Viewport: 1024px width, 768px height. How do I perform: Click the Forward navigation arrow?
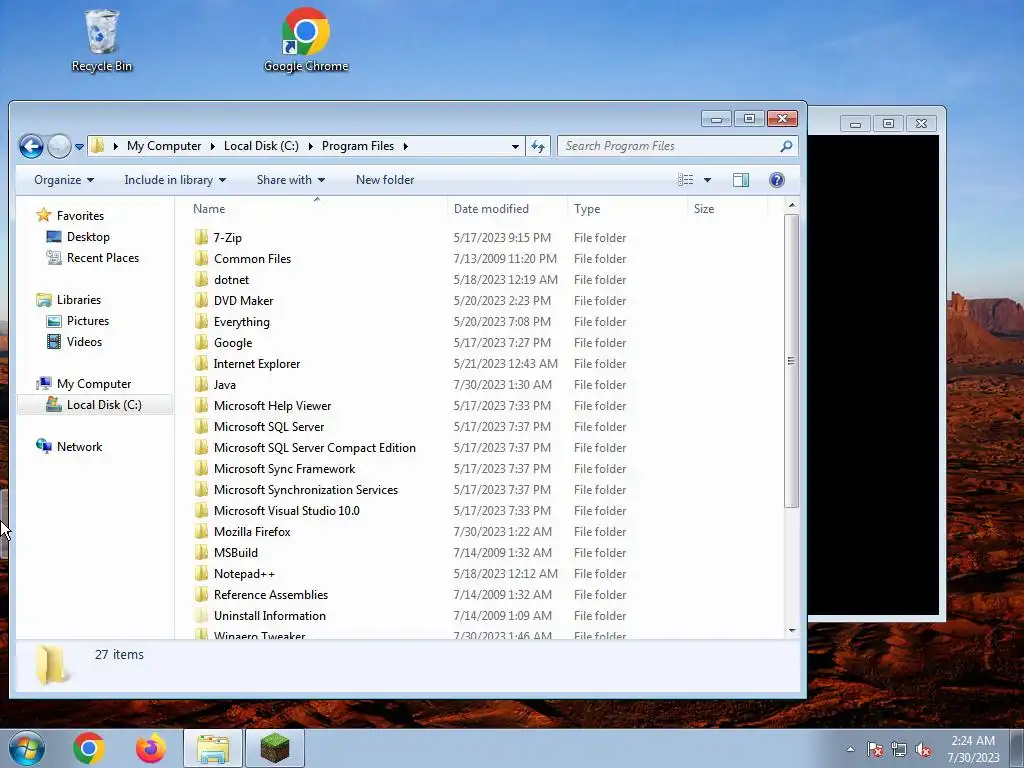click(x=59, y=146)
